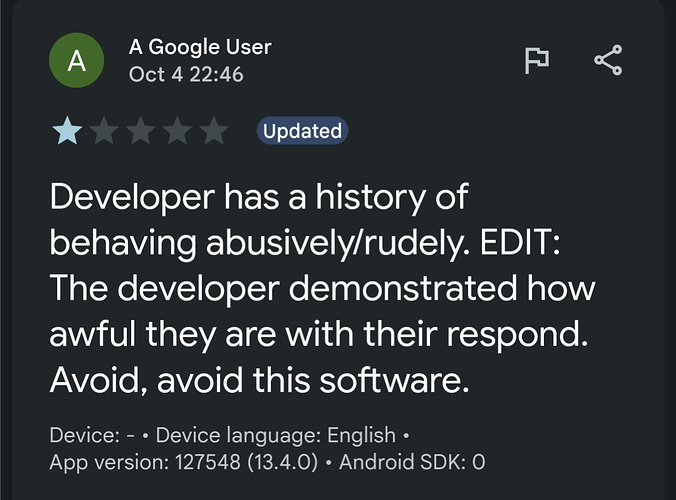Flag this review as inappropriate
The height and width of the screenshot is (500, 676).
538,60
